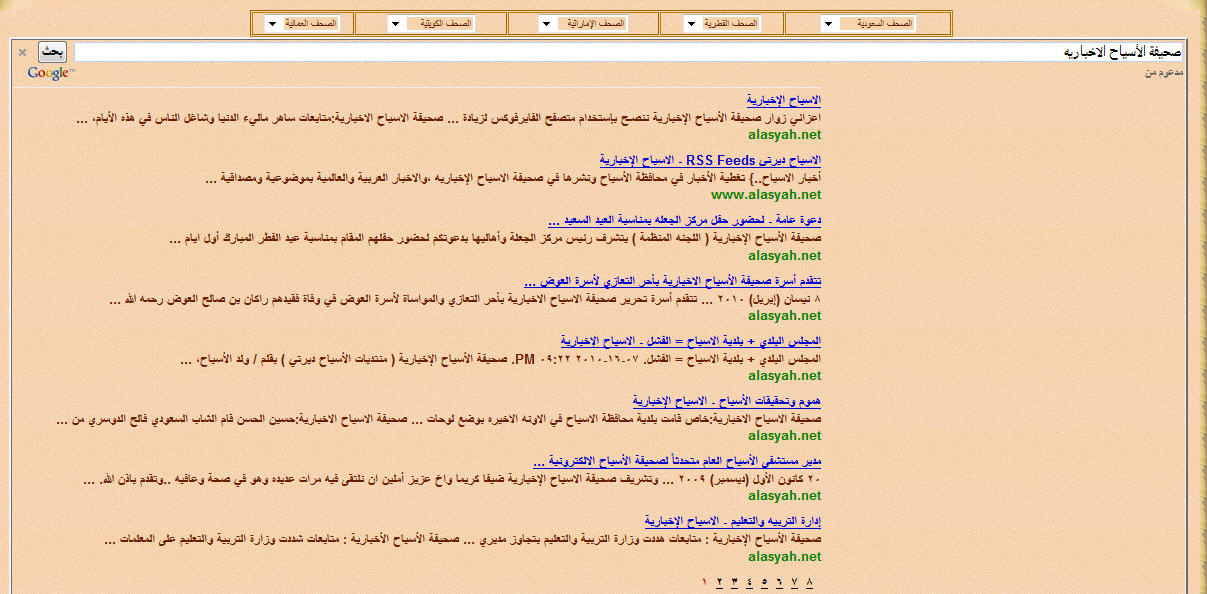Screen dimensions: 1207x594
Task: Jump to results page ٥
Action: [x=764, y=582]
